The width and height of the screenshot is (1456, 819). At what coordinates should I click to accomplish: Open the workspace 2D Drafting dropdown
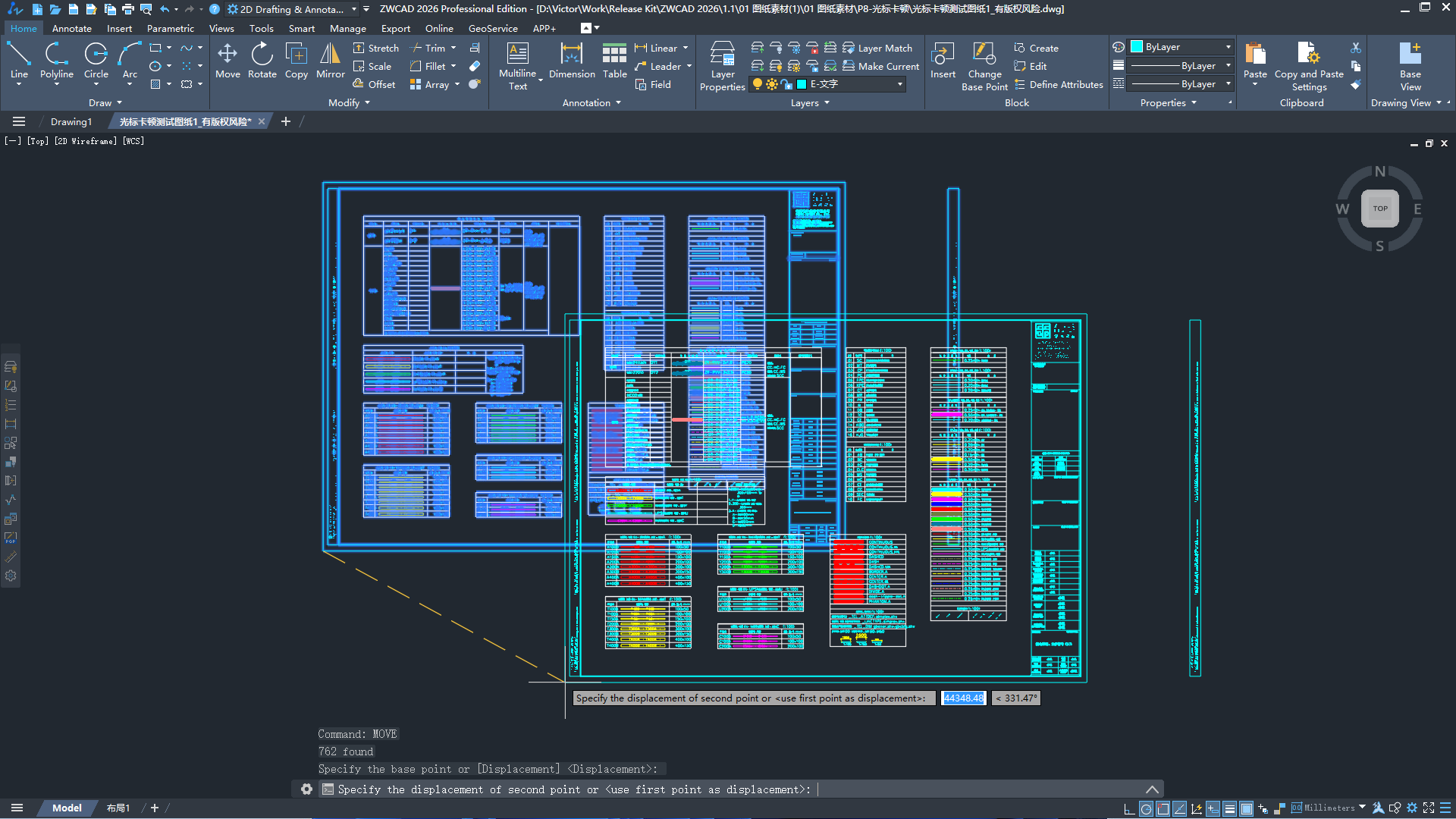[x=353, y=9]
